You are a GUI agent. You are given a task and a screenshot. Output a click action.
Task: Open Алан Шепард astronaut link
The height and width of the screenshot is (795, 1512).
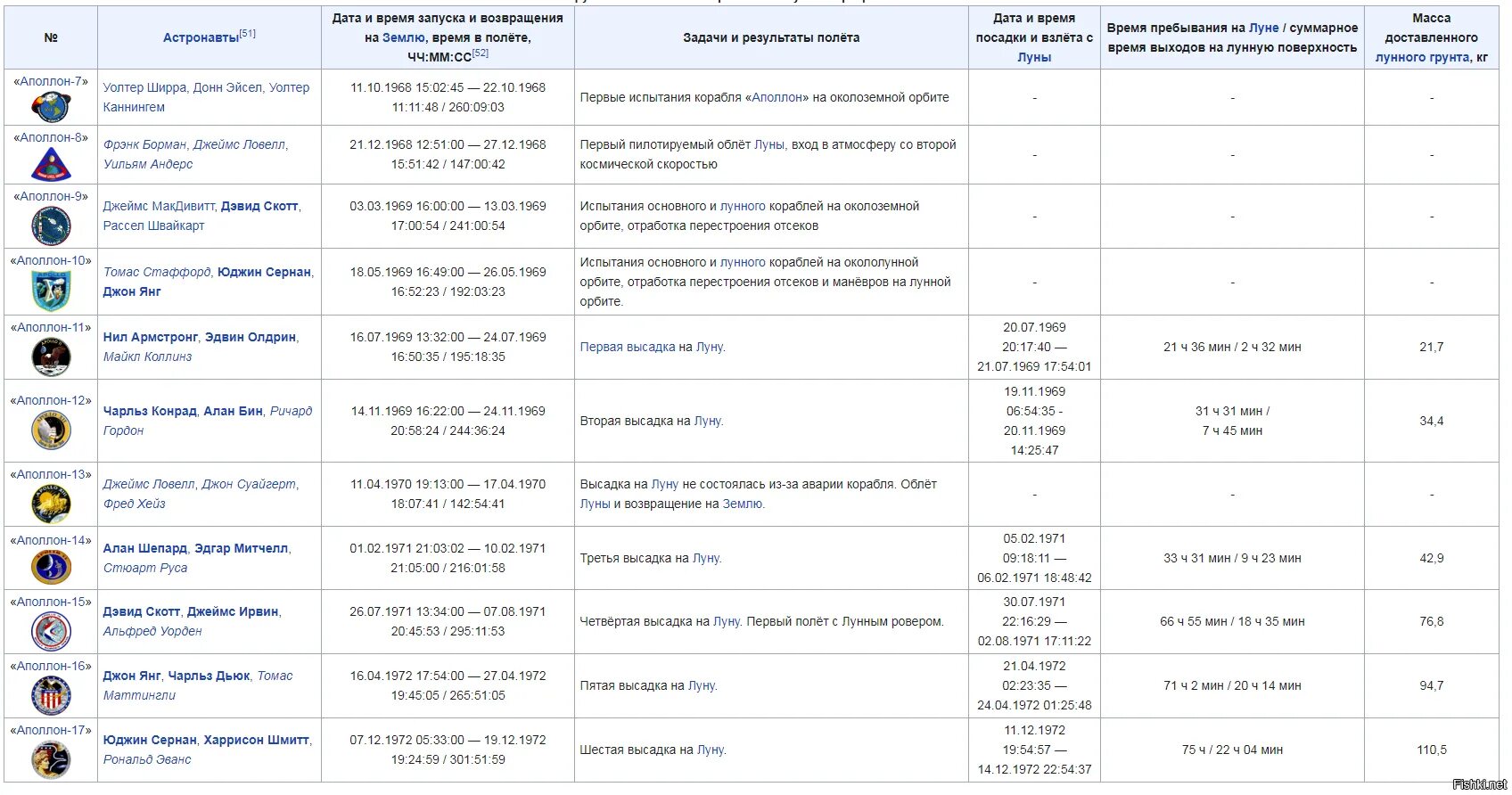pos(144,548)
